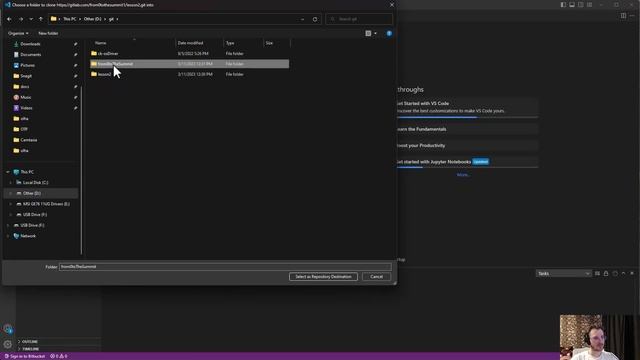Open VS Code customize layout icon
Viewport: 640px width, 360px height.
pyautogui.click(x=589, y=5)
